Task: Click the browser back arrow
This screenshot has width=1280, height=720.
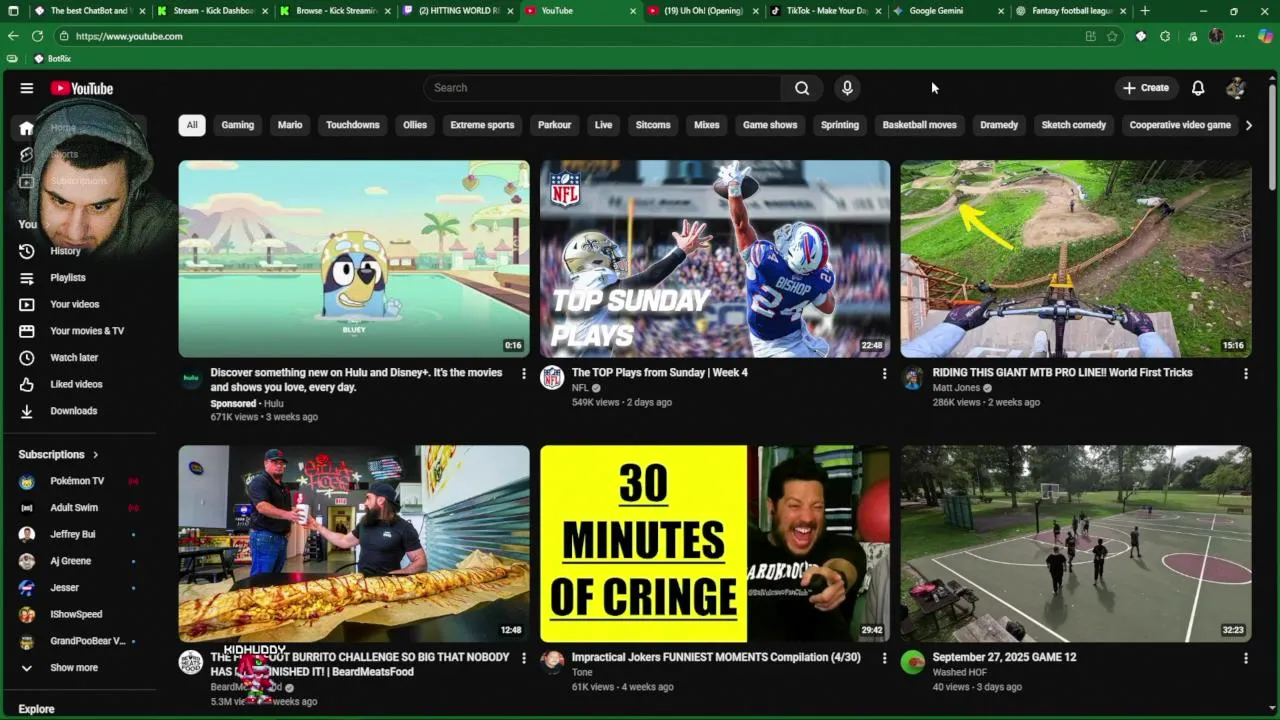Action: 13,36
